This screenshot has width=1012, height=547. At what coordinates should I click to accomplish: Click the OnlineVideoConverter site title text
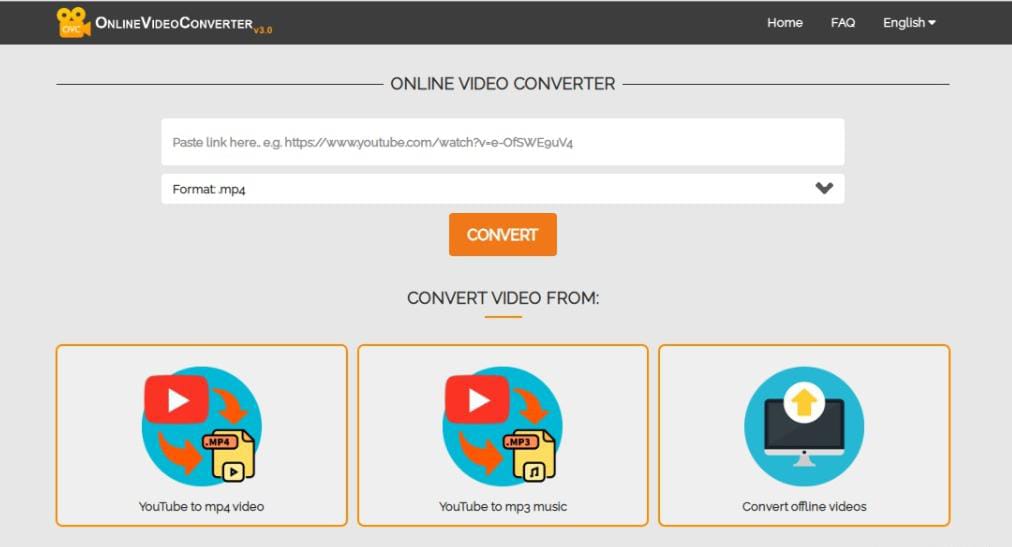click(174, 23)
